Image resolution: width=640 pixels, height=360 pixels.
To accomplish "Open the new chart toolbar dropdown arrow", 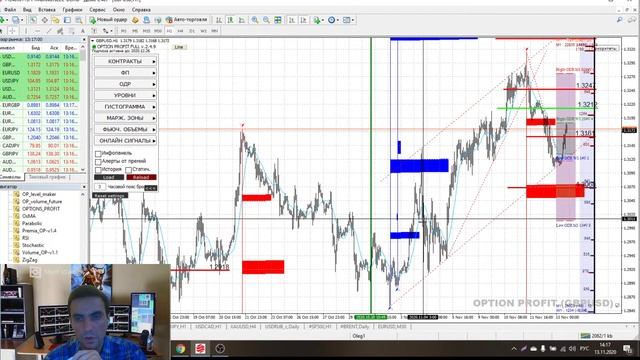I will click(7, 20).
